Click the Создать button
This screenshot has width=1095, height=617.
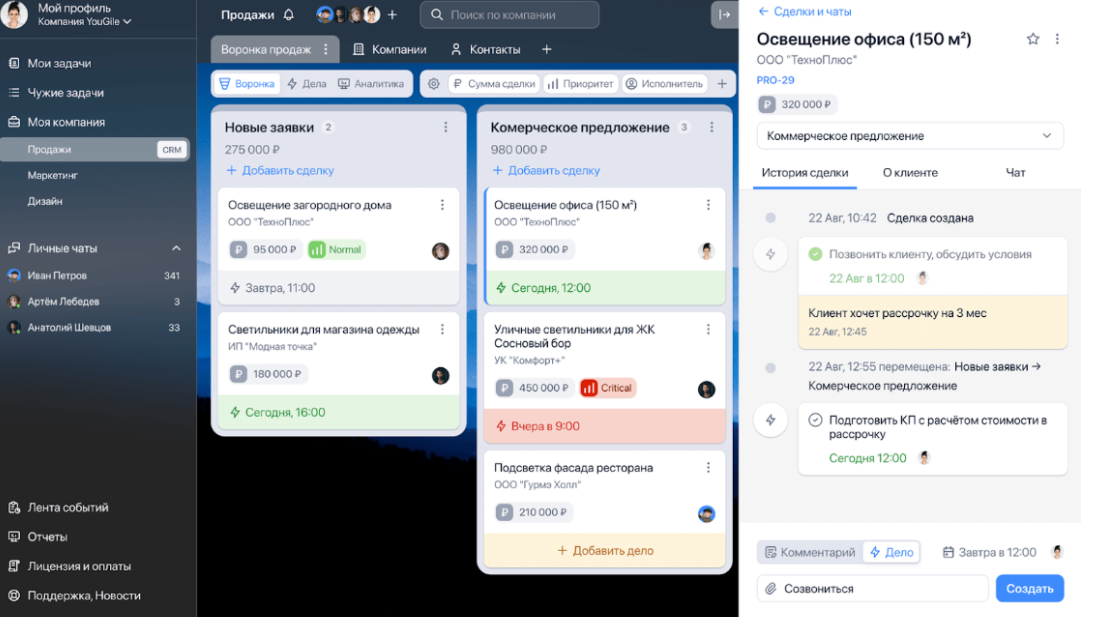tap(1029, 588)
